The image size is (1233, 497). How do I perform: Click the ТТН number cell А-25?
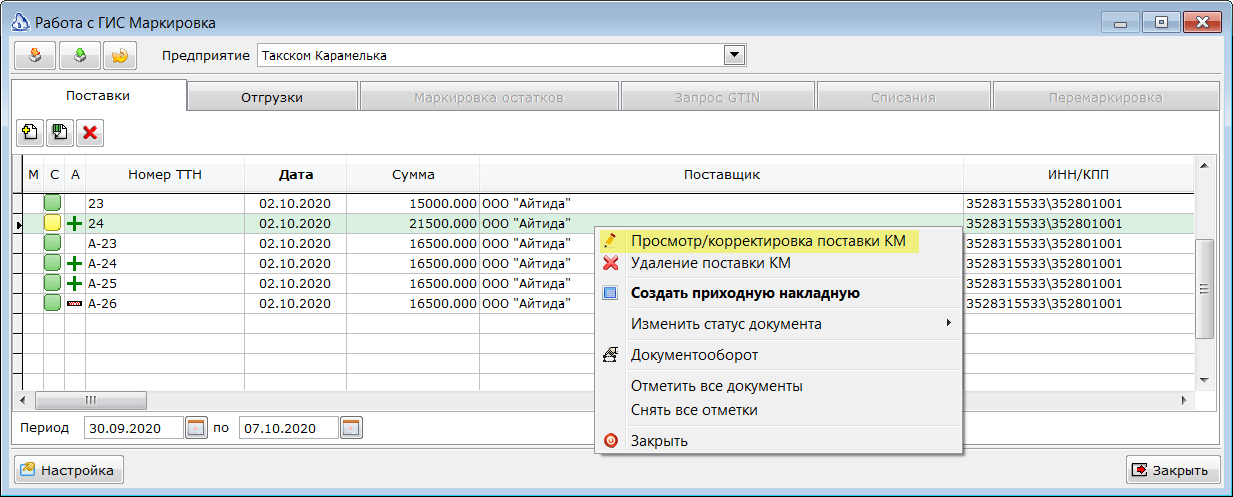click(x=165, y=283)
